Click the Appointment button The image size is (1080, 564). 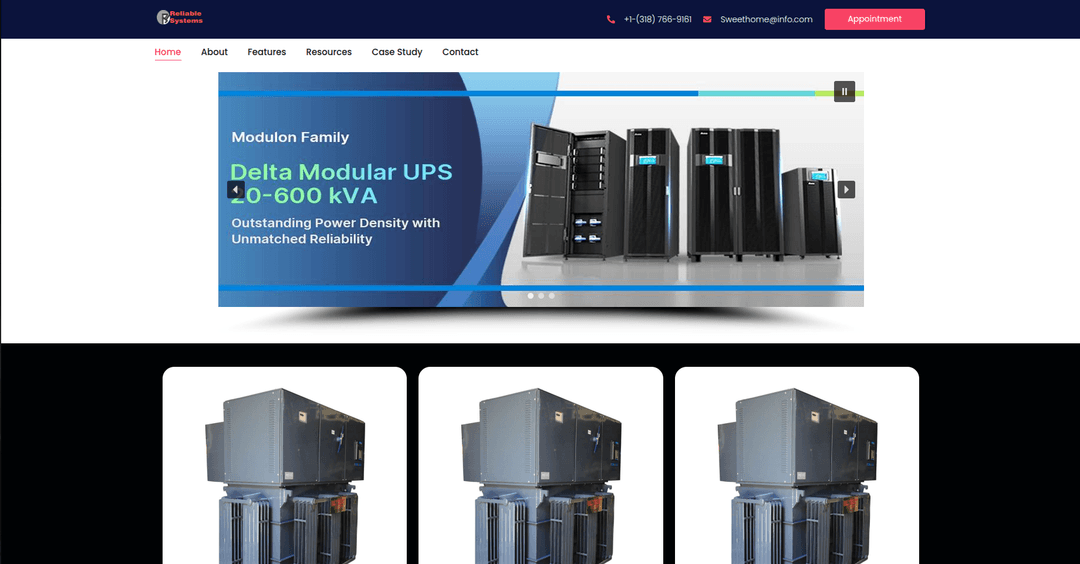coord(875,19)
